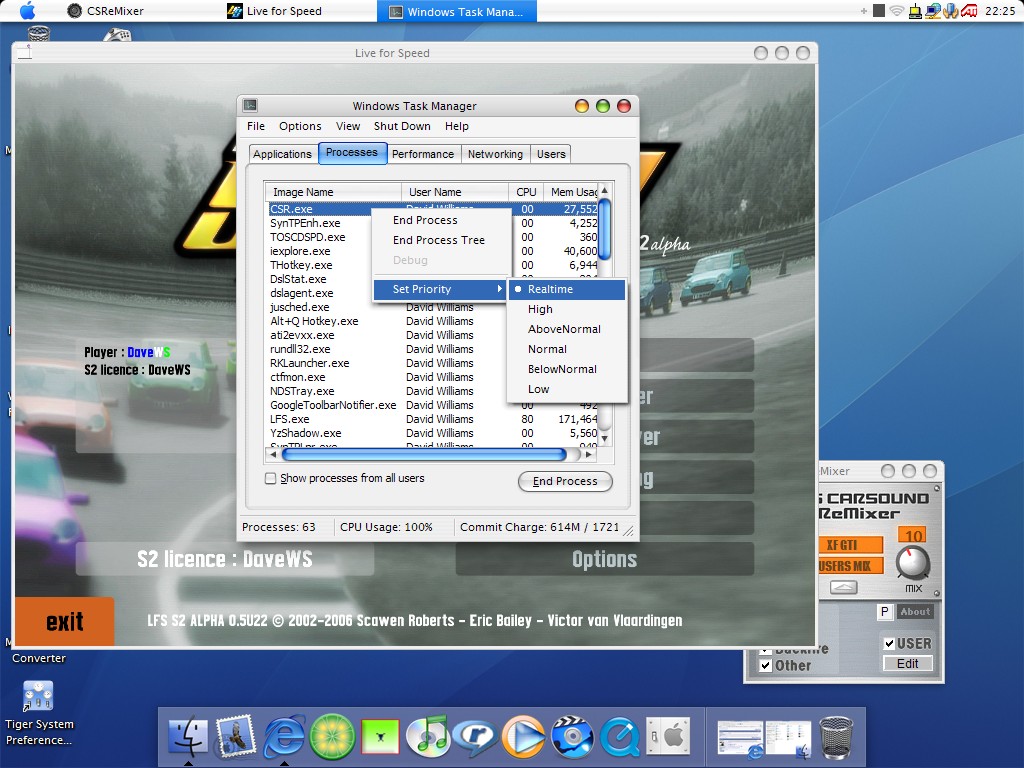This screenshot has height=768, width=1024.
Task: Launch QuickTime from the dock
Action: pos(620,737)
